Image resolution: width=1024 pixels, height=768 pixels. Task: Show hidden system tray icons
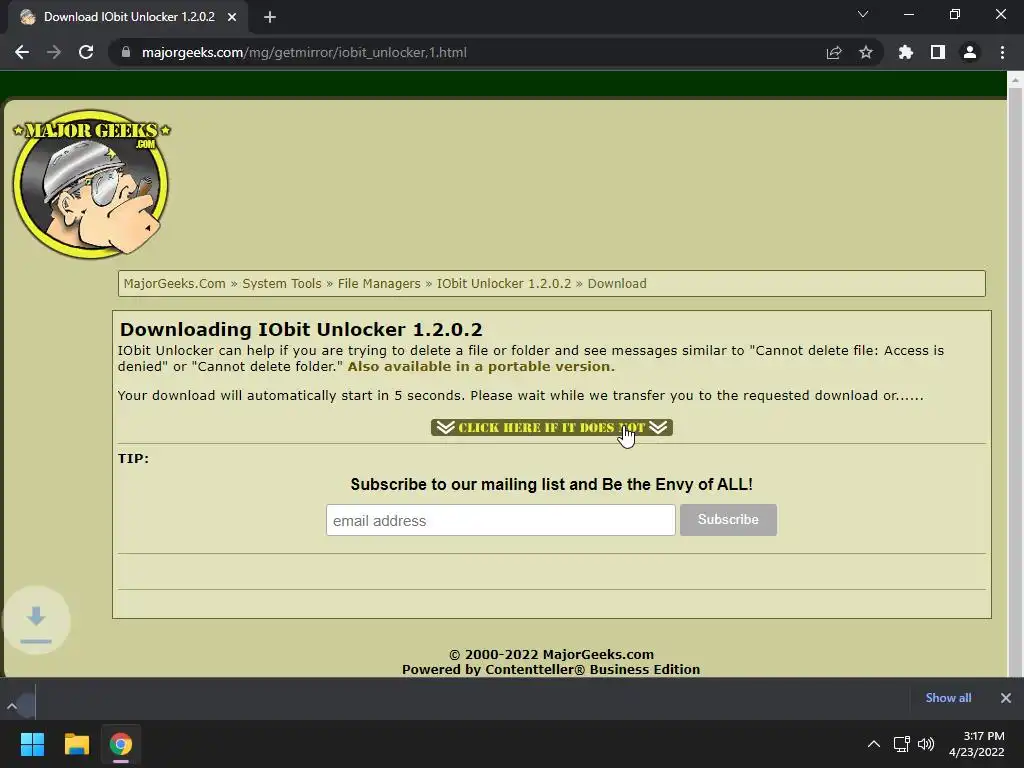click(x=873, y=744)
